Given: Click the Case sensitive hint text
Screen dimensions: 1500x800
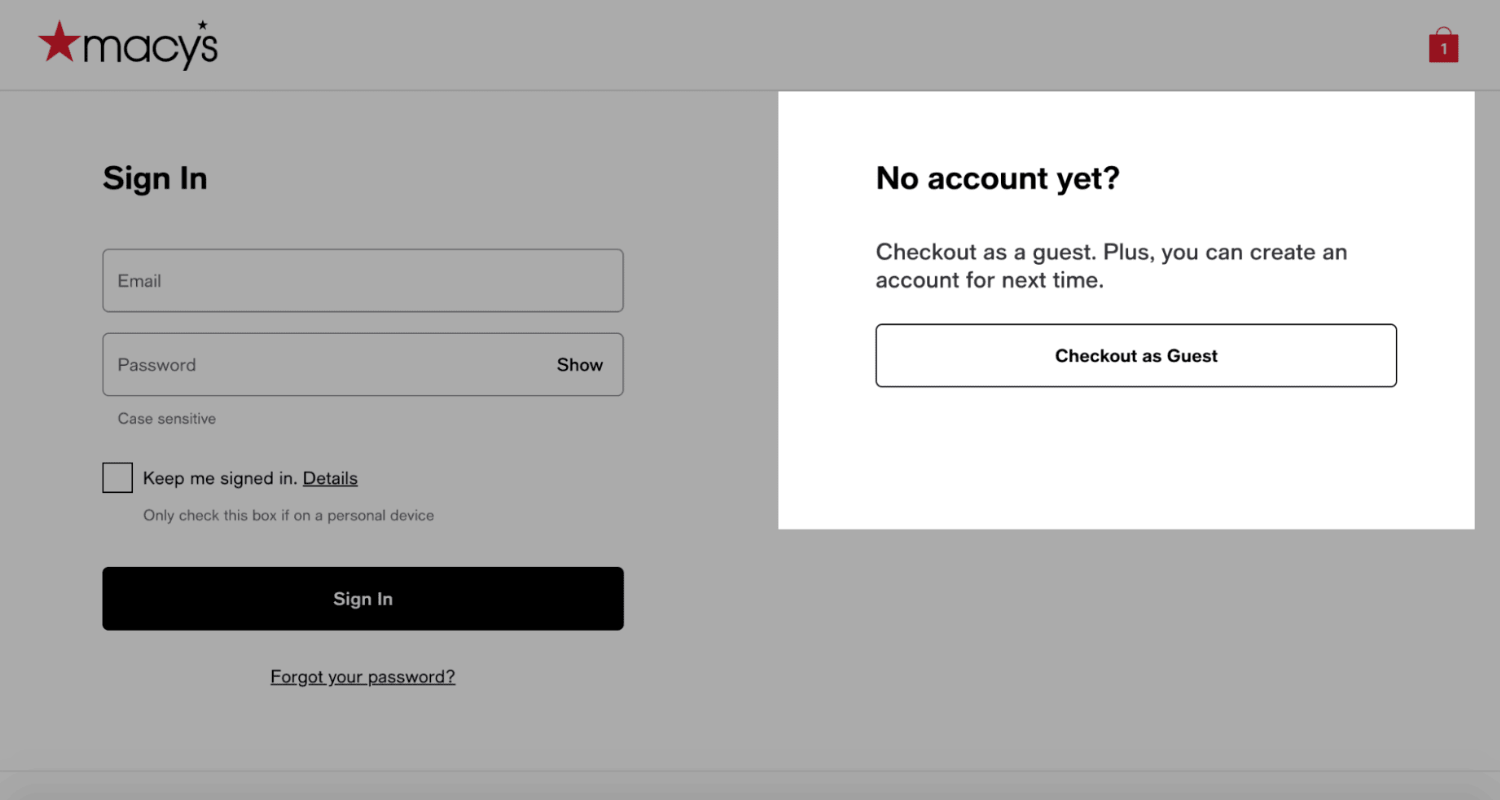Looking at the screenshot, I should [167, 419].
